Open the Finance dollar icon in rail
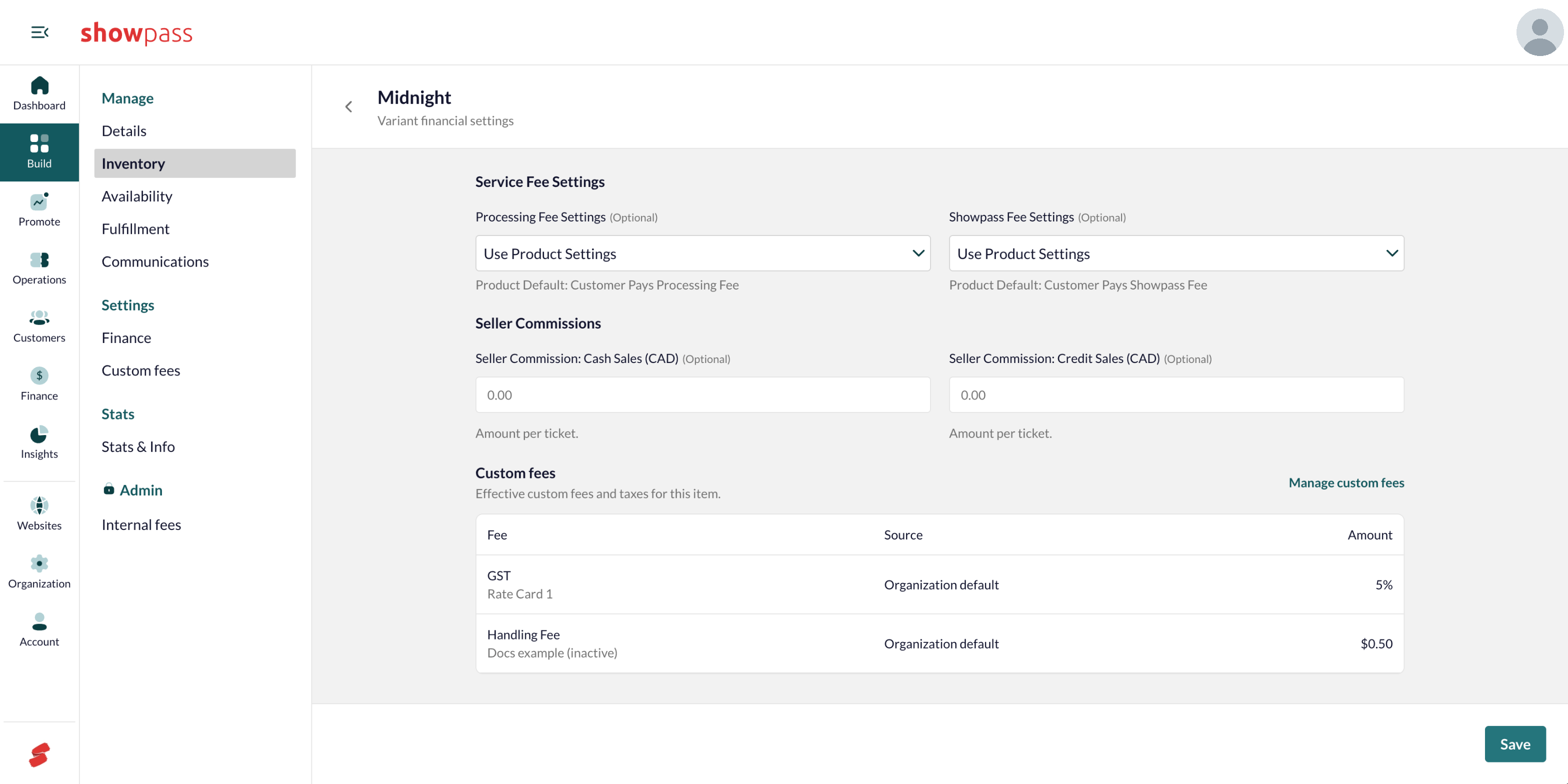The width and height of the screenshot is (1568, 784). [x=39, y=375]
